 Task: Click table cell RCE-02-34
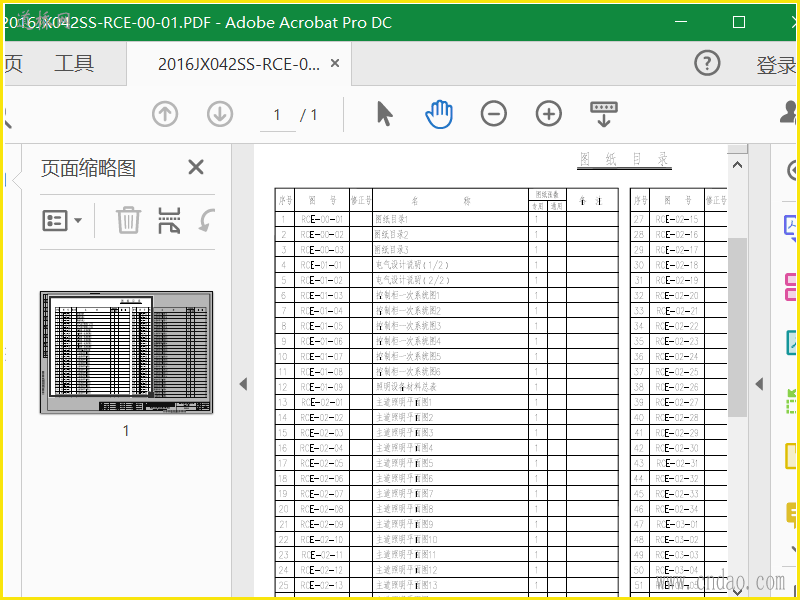pyautogui.click(x=677, y=509)
